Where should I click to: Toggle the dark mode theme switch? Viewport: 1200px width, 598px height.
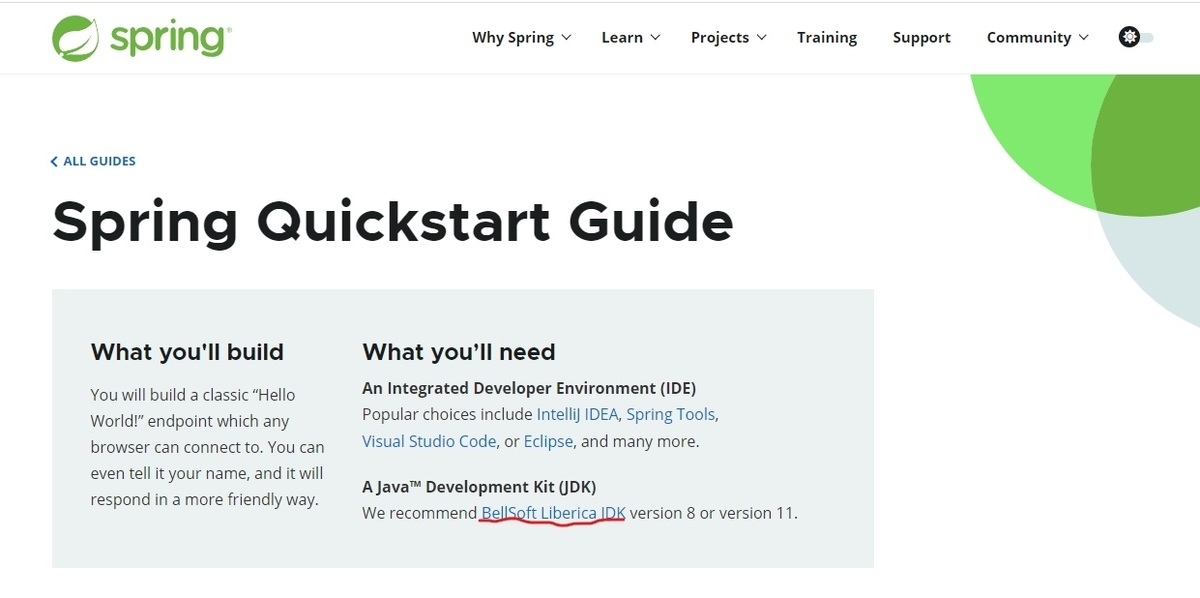[1136, 37]
